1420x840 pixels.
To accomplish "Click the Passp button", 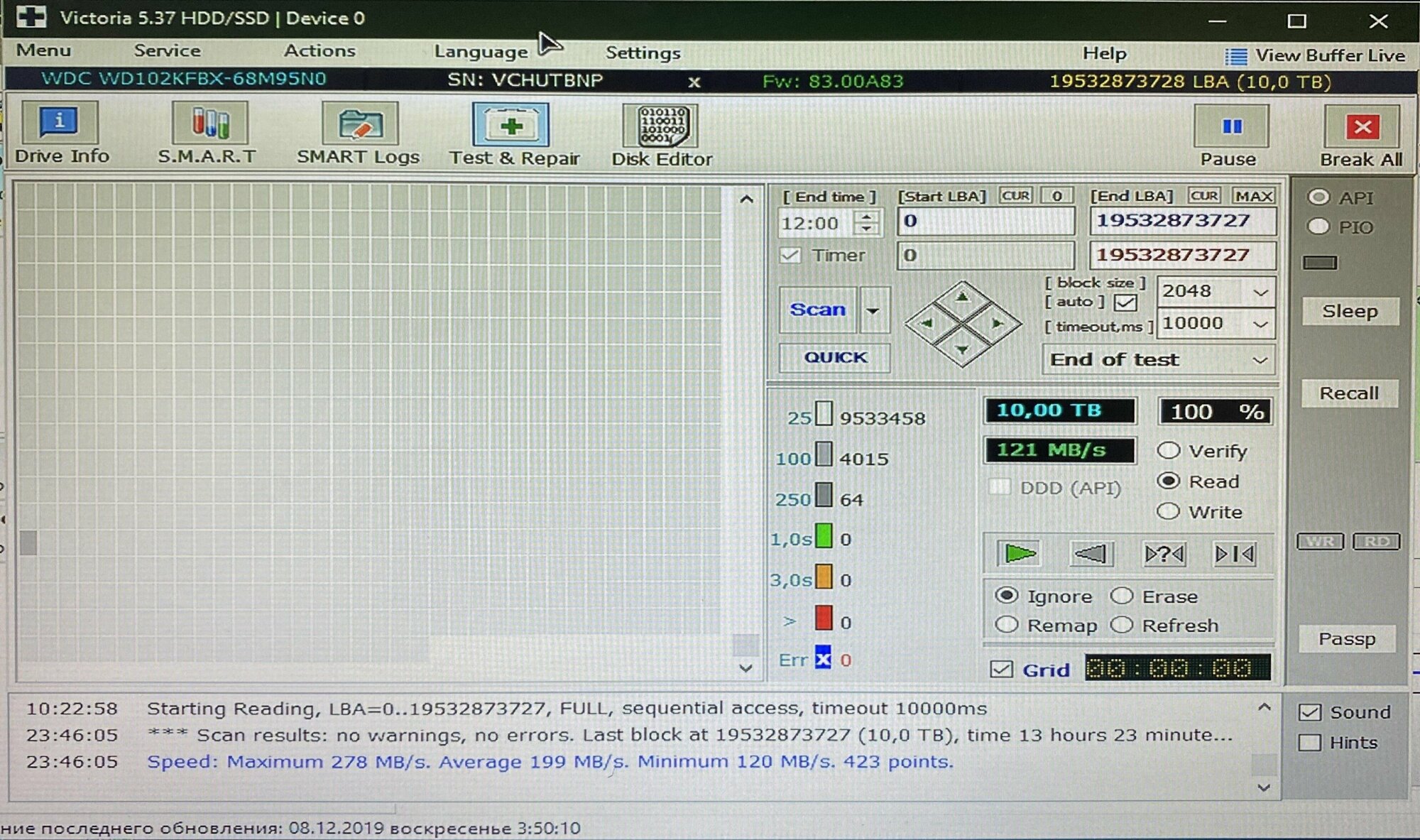I will 1346,639.
